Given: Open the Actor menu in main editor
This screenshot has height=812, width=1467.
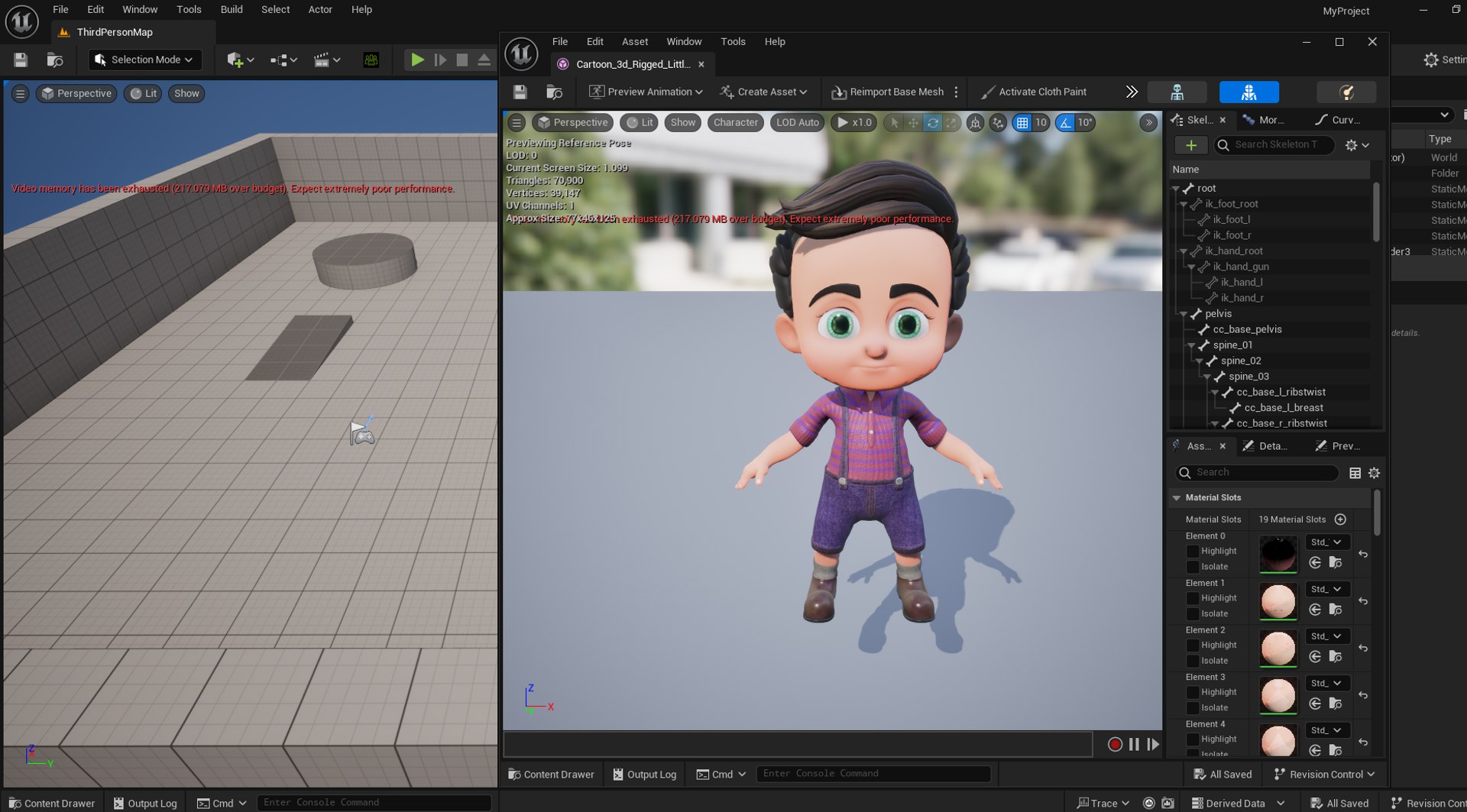Looking at the screenshot, I should click(320, 10).
